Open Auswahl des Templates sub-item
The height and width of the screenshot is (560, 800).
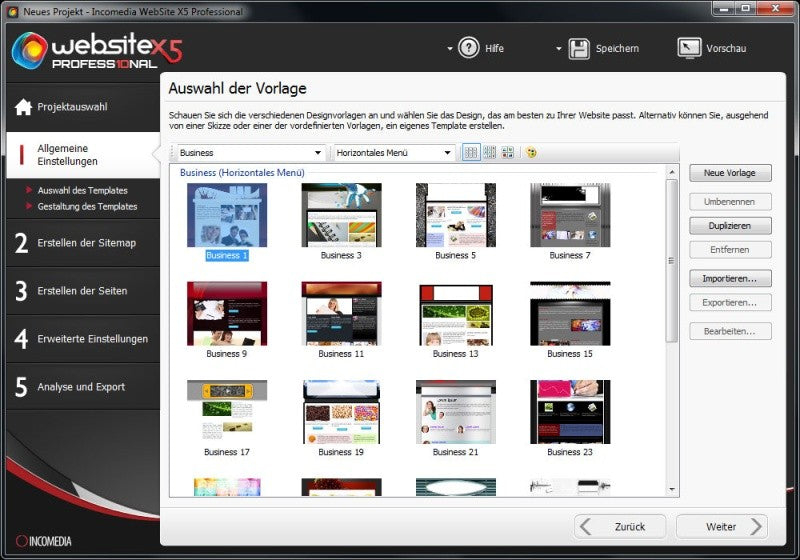(x=82, y=190)
